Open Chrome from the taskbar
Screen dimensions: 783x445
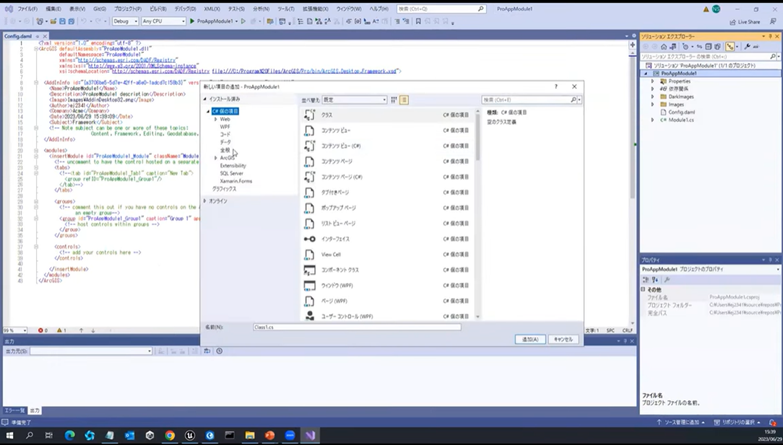click(170, 436)
